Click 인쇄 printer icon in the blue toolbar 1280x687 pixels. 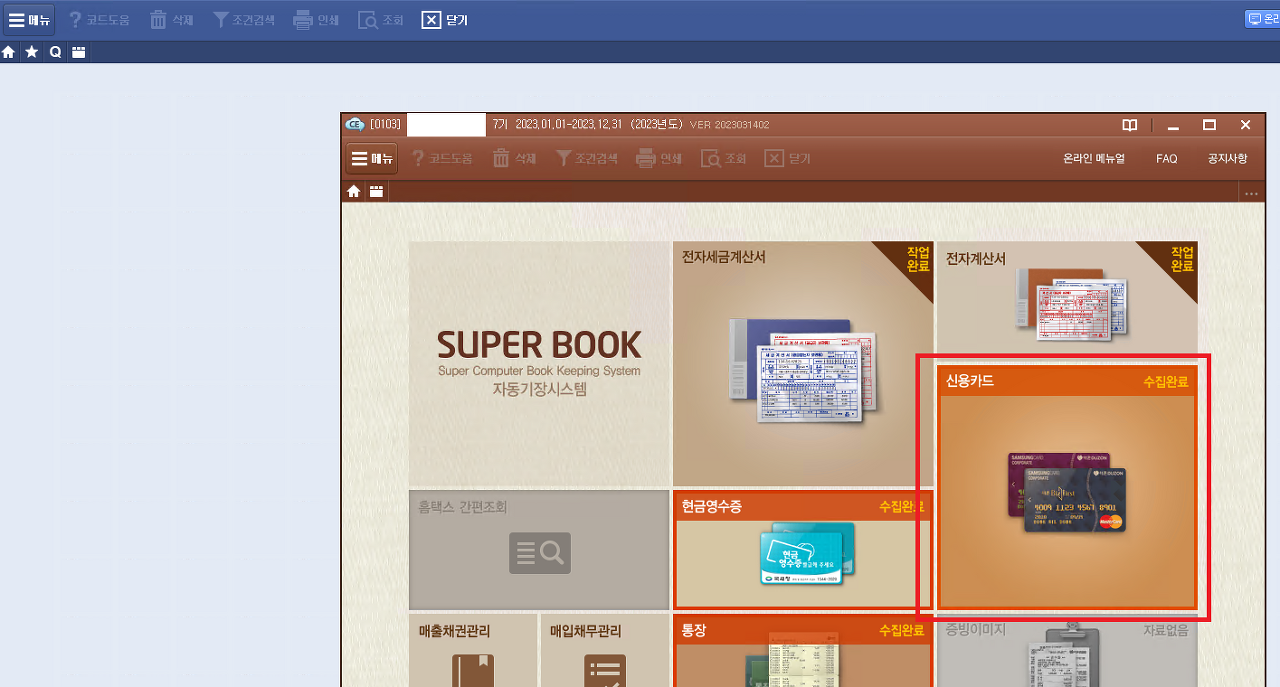tap(316, 20)
